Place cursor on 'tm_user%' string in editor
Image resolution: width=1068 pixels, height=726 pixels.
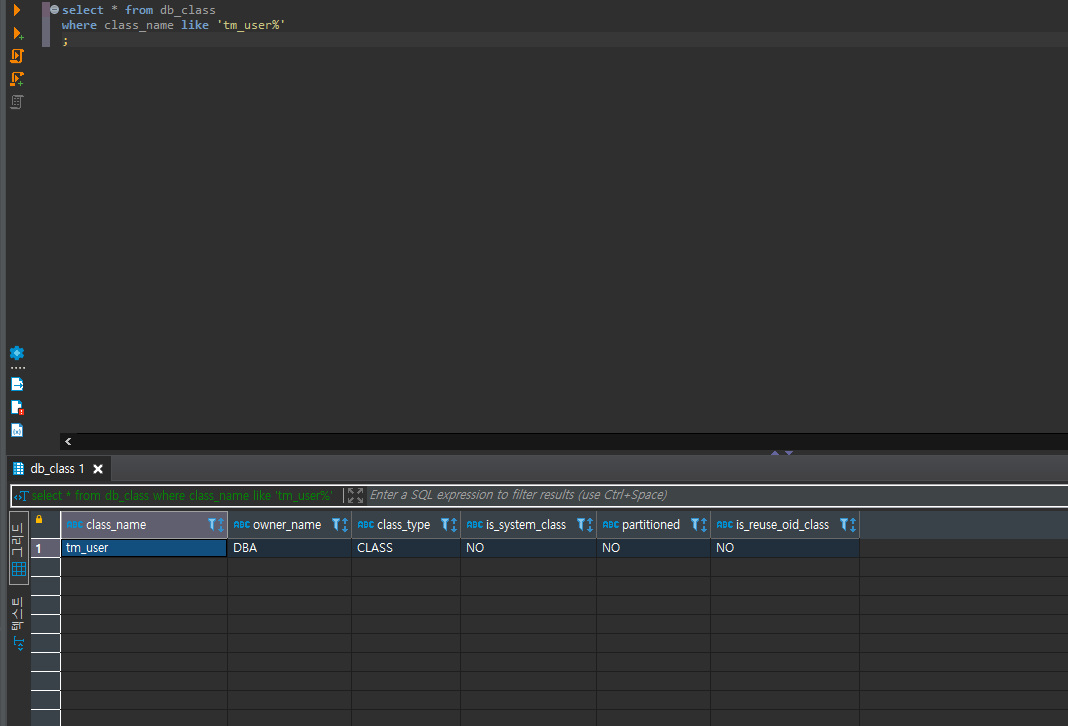[x=251, y=25]
